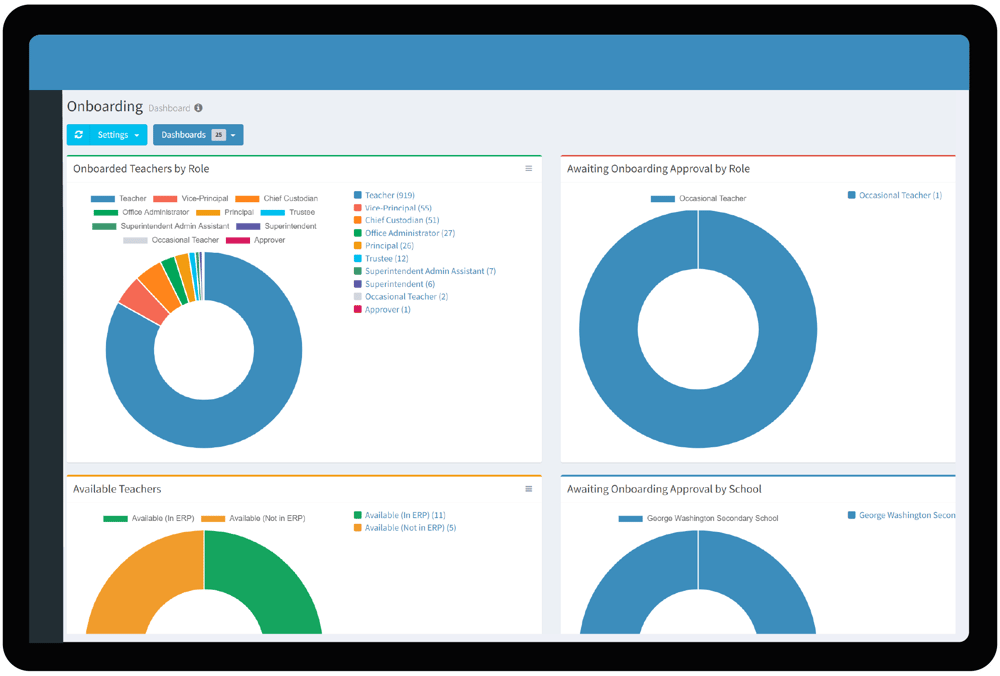Viewport: 1000px width, 676px height.
Task: Open the Office Administrator (27) link
Action: tap(410, 233)
